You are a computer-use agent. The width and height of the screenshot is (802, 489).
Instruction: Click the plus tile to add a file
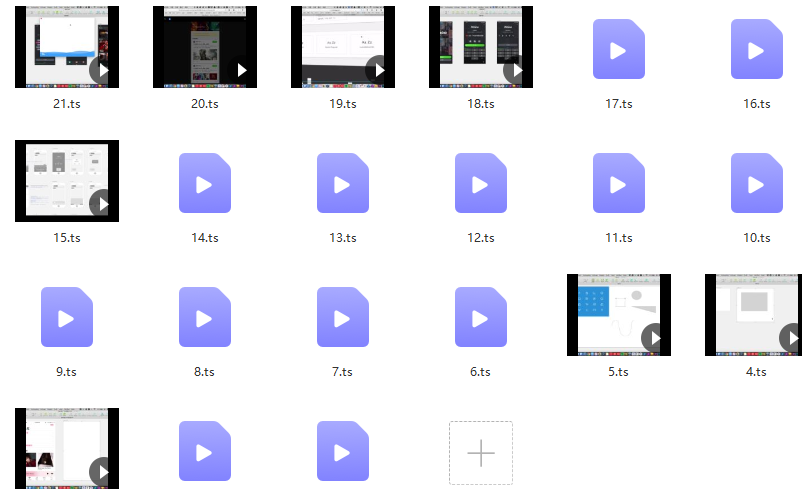click(480, 453)
